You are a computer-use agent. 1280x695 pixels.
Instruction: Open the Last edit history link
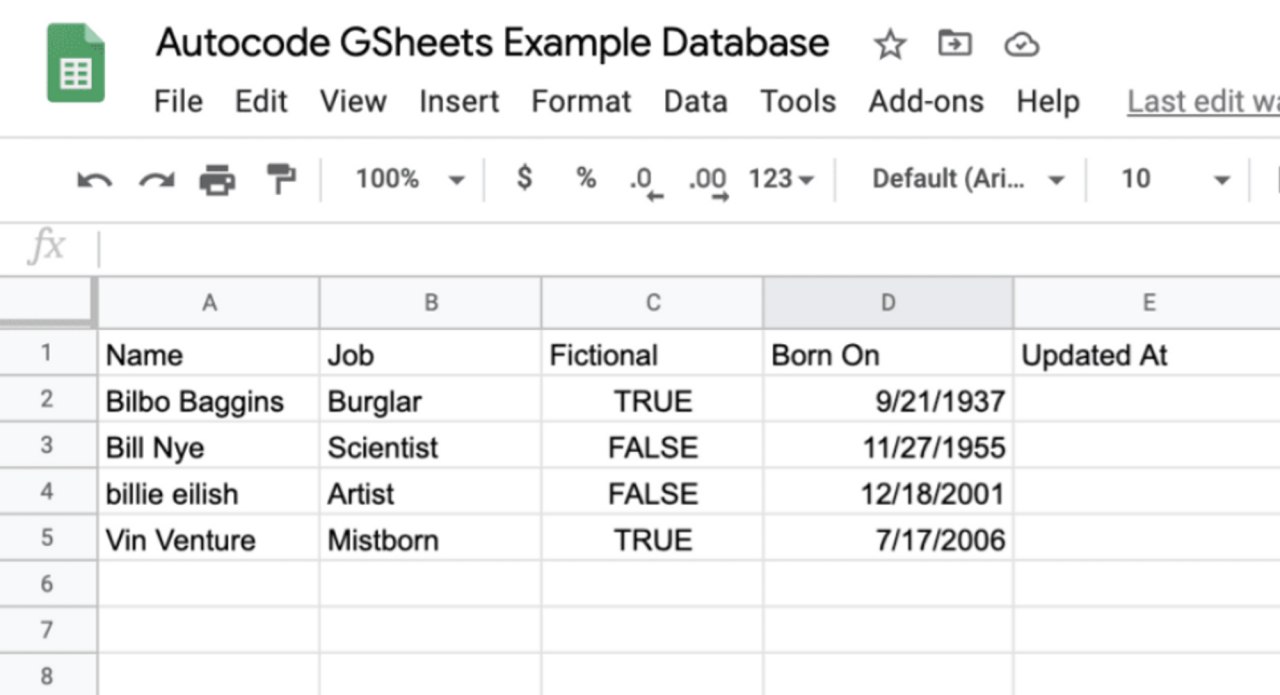click(x=1203, y=101)
